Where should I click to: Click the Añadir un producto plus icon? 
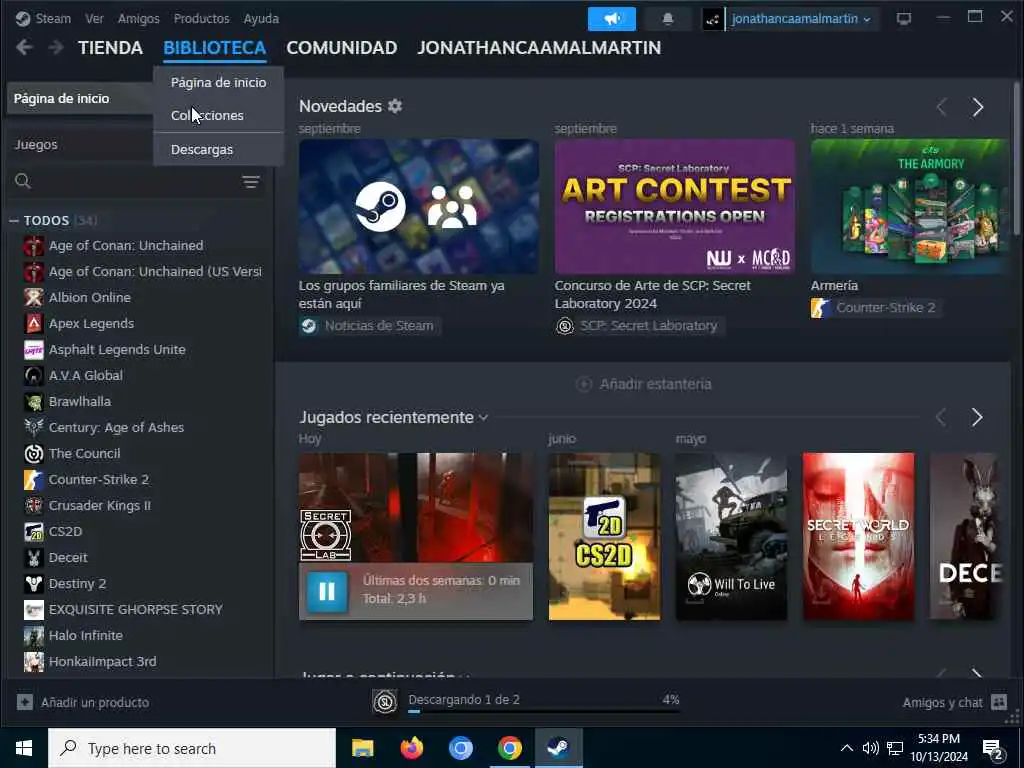tap(25, 702)
